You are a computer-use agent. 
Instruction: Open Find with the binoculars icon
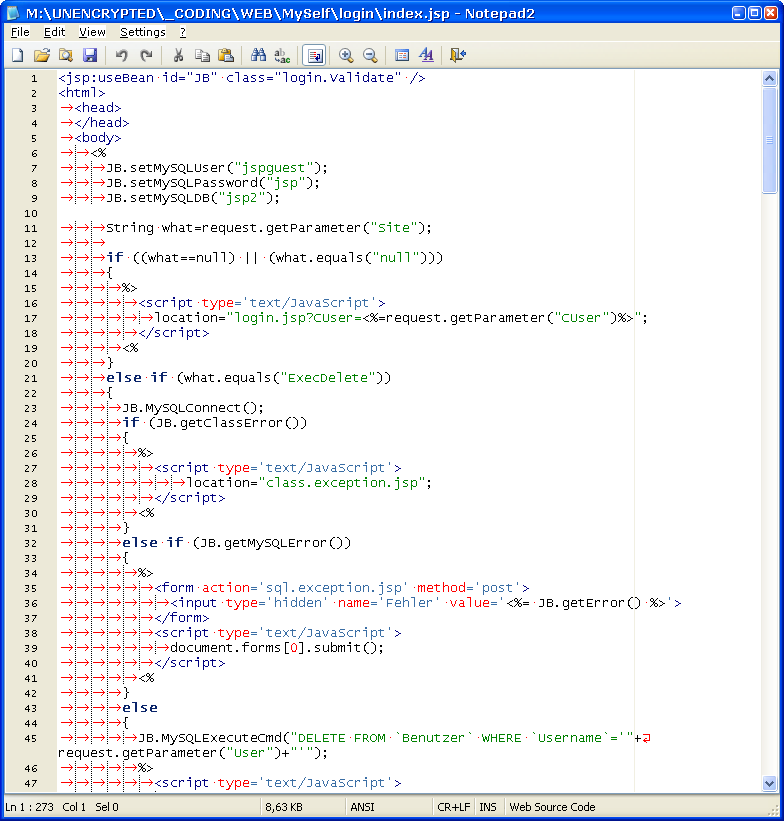[258, 55]
